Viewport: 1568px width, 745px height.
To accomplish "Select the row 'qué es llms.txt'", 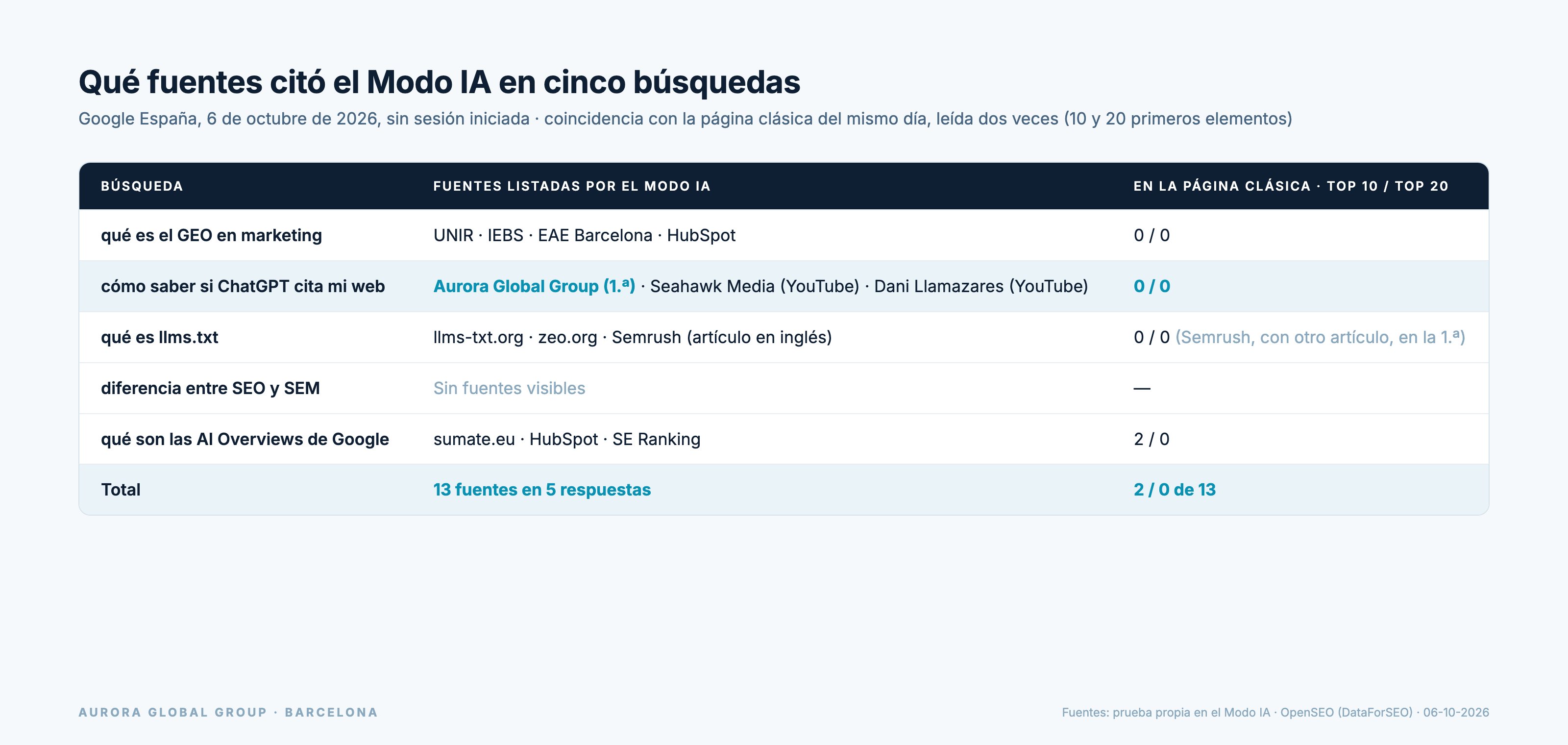I will [x=784, y=338].
